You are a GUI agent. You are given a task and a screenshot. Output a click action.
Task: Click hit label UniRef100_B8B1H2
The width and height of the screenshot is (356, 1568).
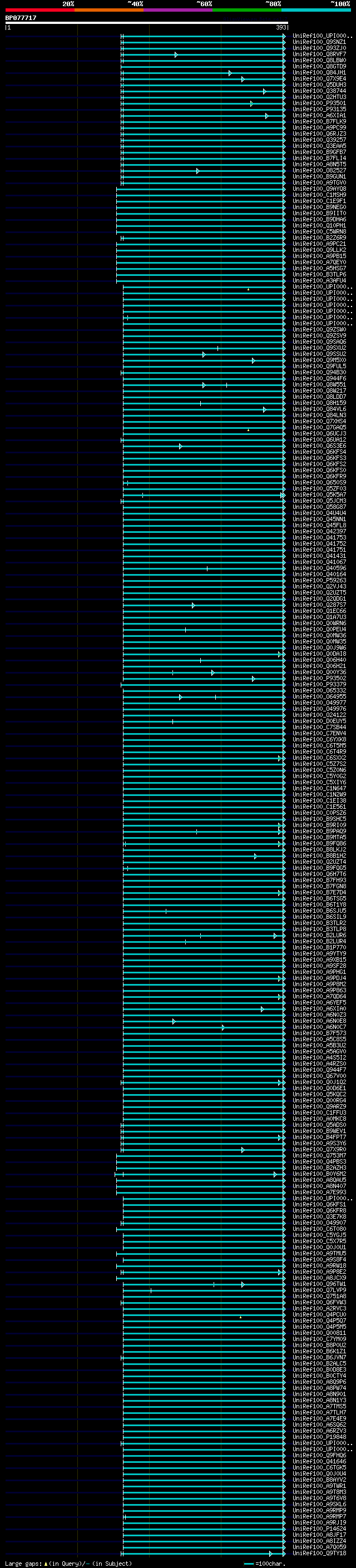tap(319, 856)
